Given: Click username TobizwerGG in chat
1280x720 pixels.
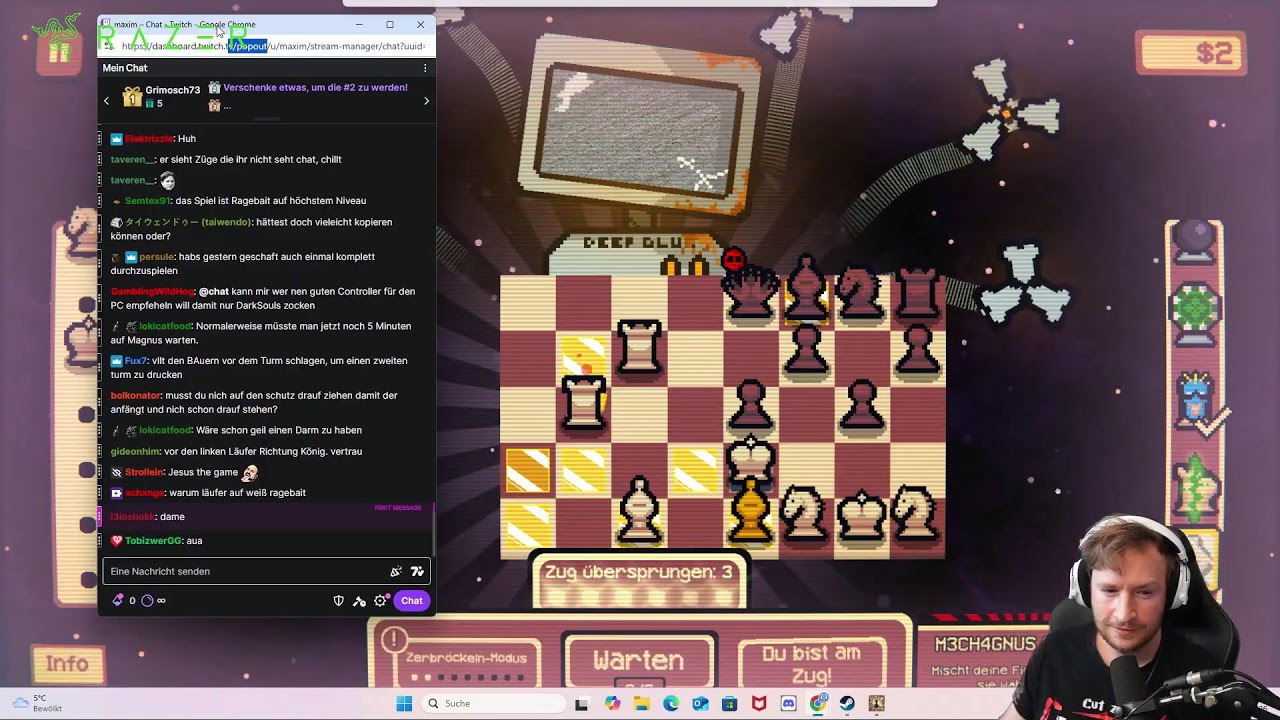Looking at the screenshot, I should pos(153,540).
